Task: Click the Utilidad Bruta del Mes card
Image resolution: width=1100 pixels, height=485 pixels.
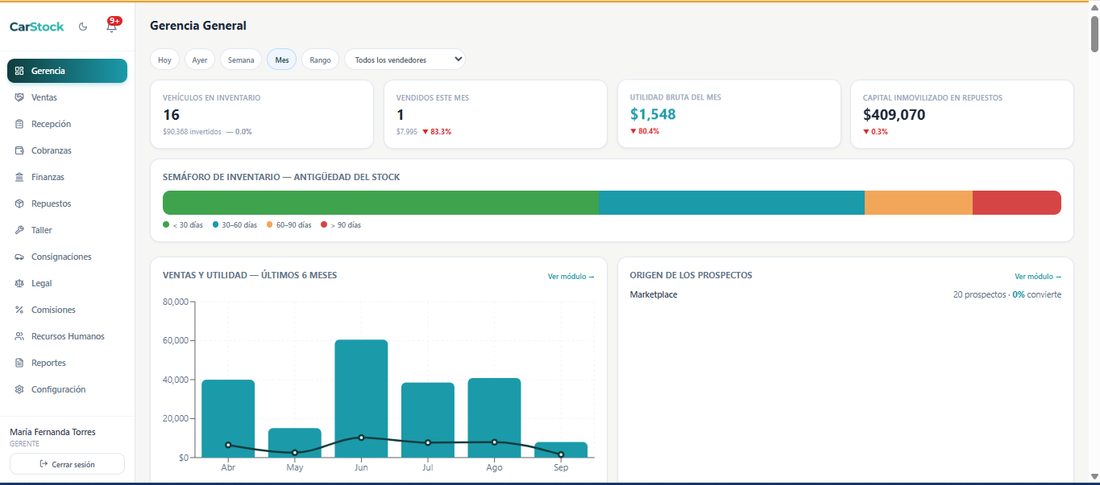Action: click(x=729, y=114)
